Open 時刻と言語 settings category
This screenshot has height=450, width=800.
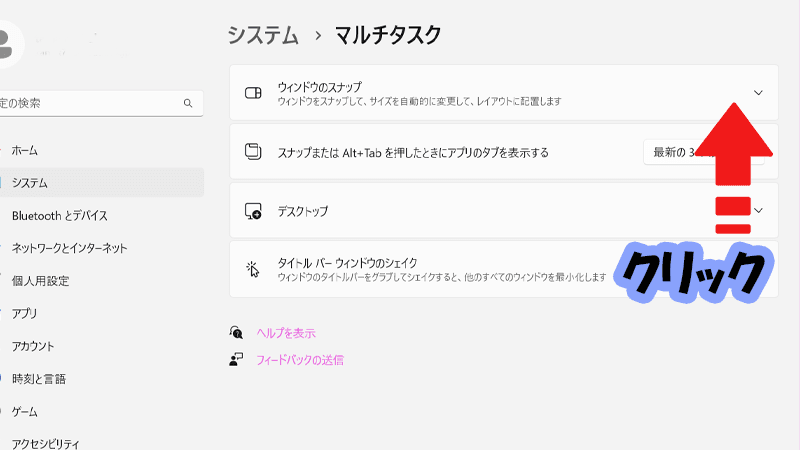click(x=39, y=379)
